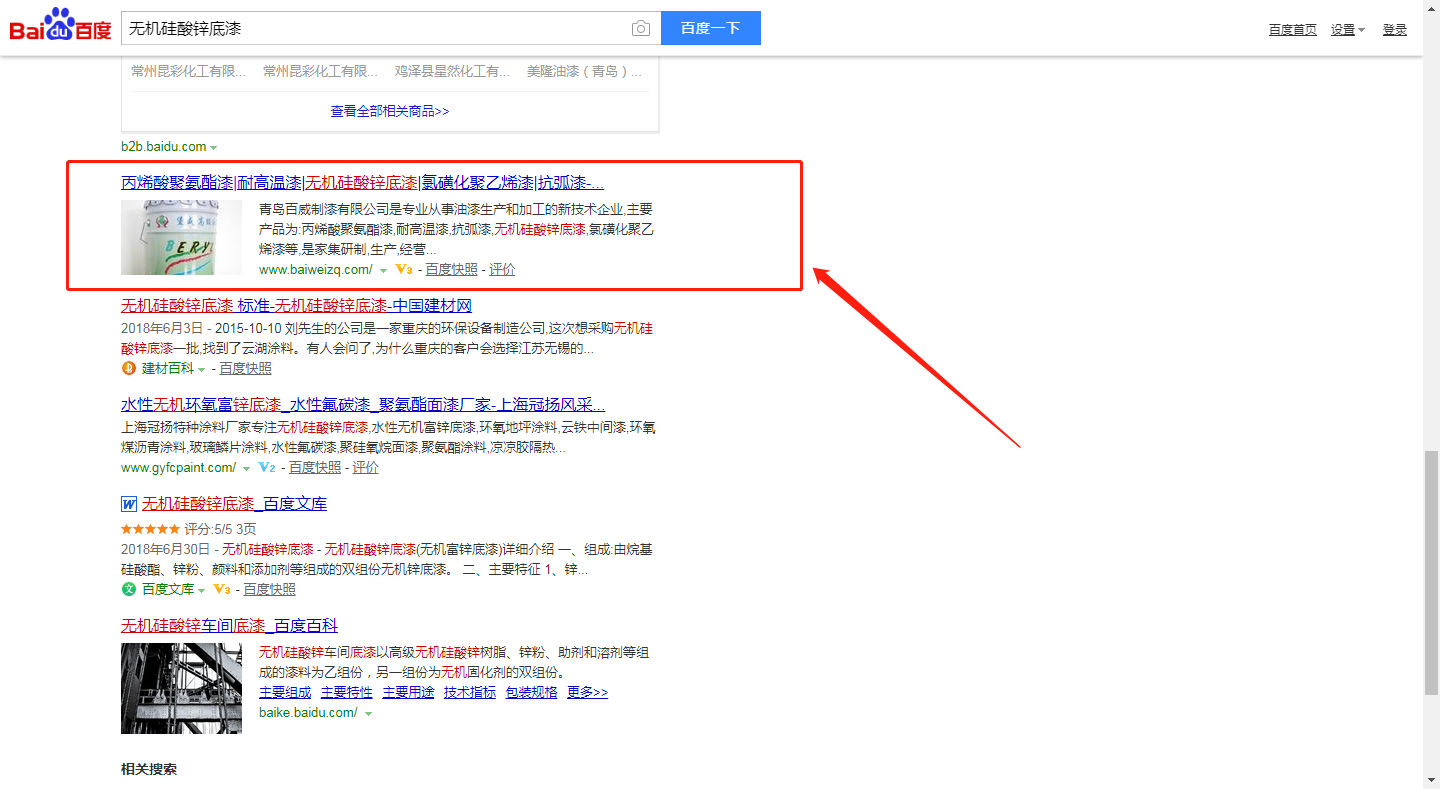Click V2 badge beside gyfcpaint.com
Screen dimensions: 1440x789
267,467
